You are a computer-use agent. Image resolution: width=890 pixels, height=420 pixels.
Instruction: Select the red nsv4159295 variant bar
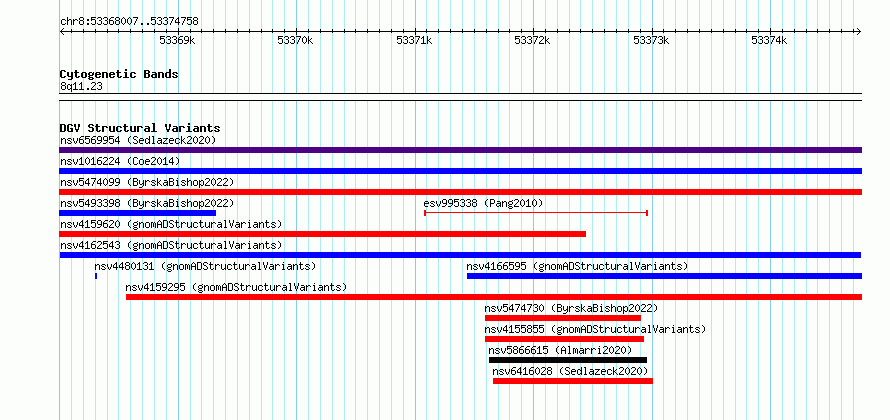494,297
